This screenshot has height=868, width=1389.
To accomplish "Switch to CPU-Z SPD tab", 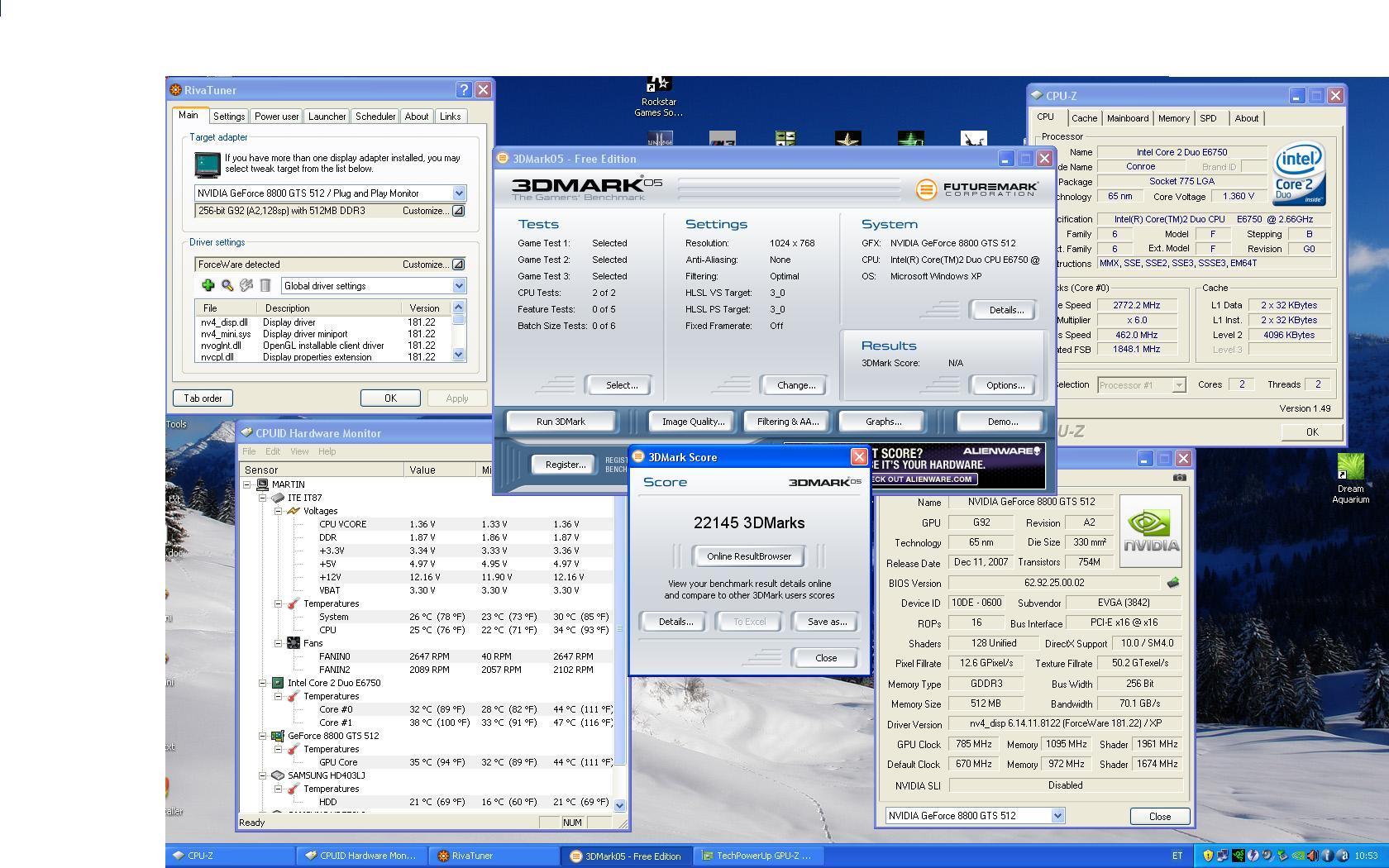I will pos(1209,118).
